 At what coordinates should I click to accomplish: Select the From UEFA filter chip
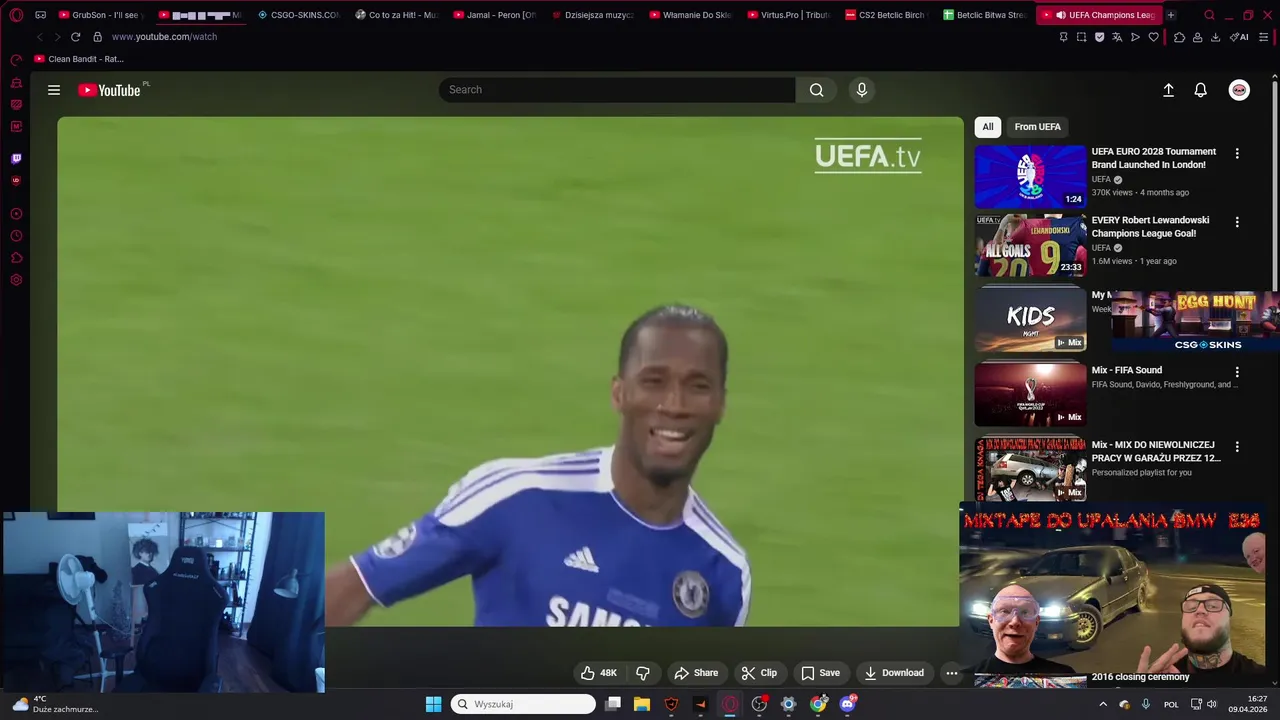(1038, 127)
